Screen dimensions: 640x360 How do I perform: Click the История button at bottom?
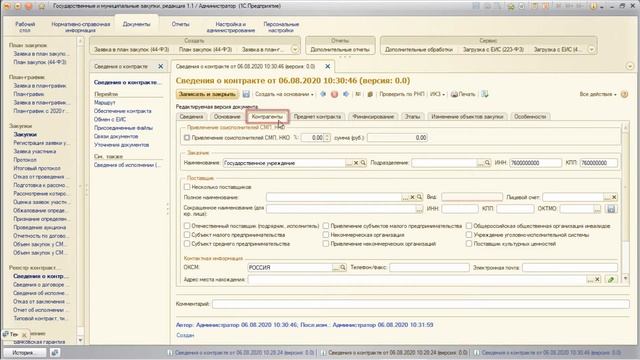[x=24, y=352]
